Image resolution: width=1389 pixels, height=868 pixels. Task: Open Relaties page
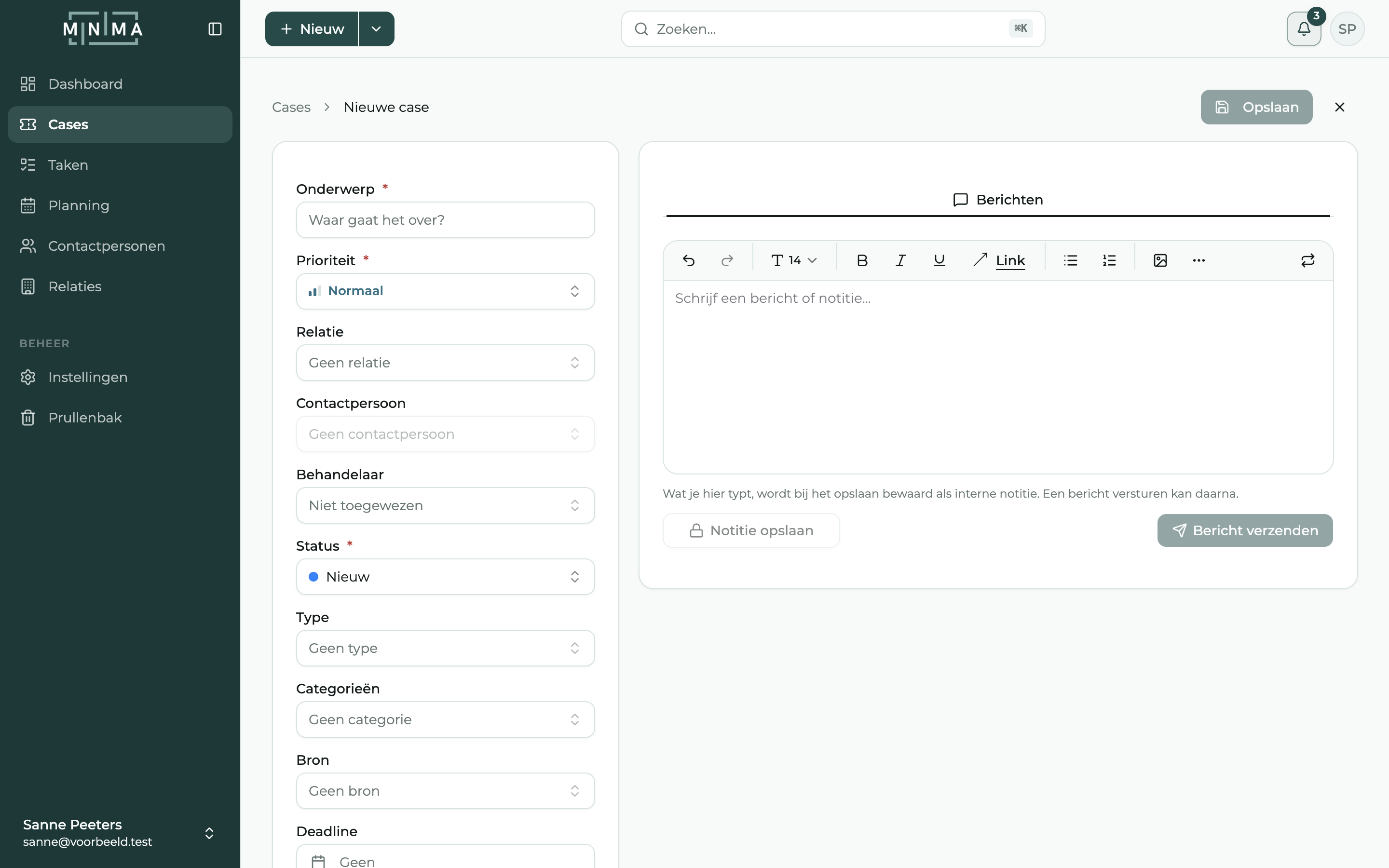[120, 286]
